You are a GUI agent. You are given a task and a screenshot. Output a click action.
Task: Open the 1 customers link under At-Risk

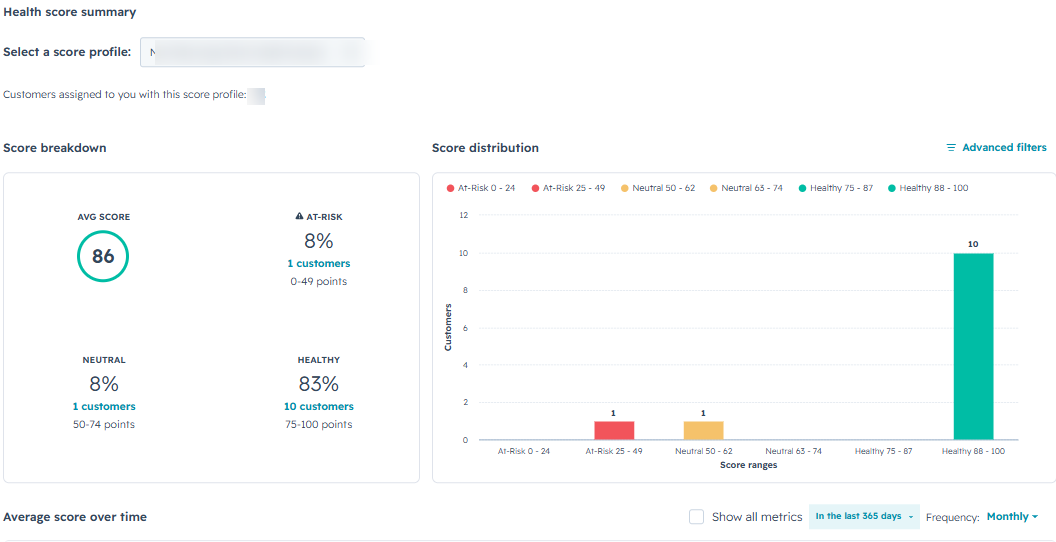319,263
